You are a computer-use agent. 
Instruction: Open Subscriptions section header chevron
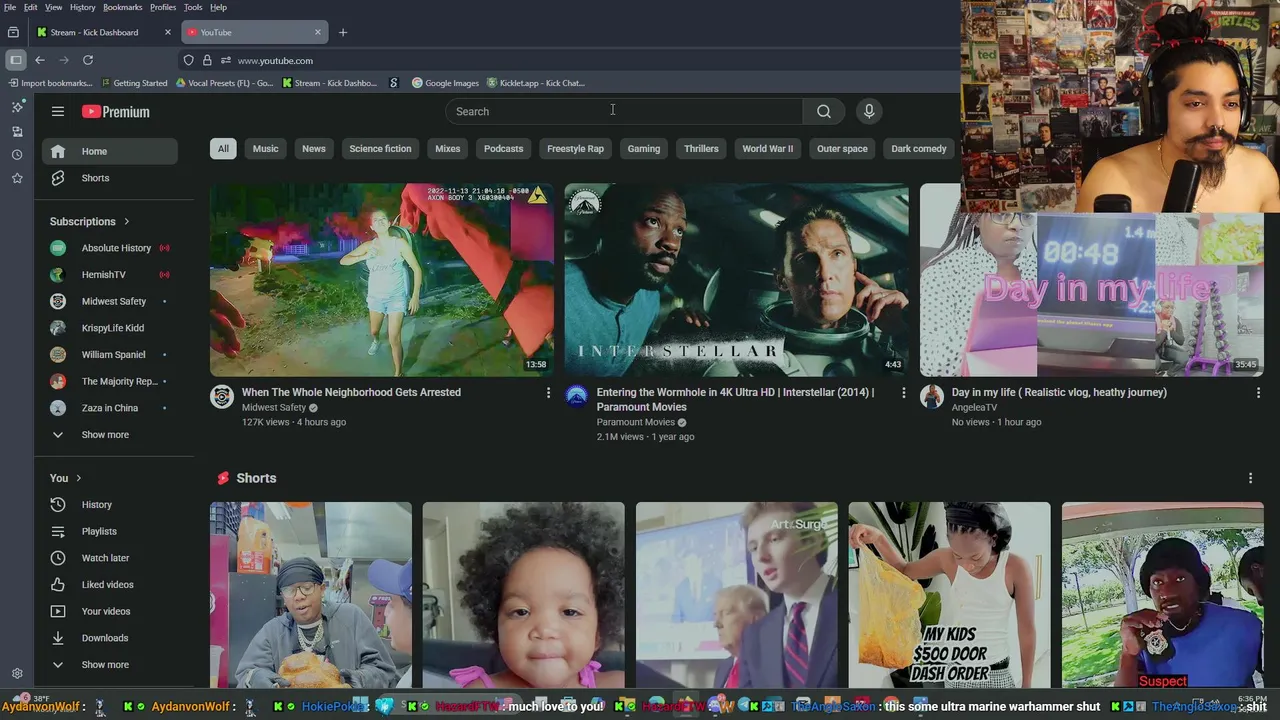pos(127,221)
